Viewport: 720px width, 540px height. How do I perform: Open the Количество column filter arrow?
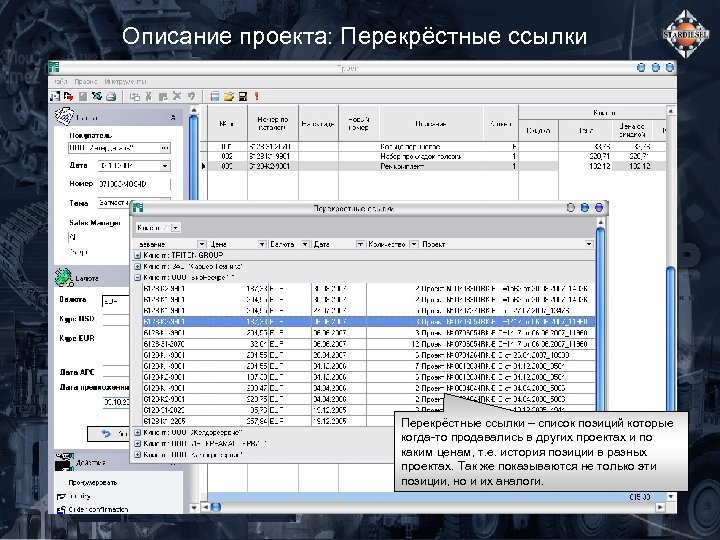[414, 244]
